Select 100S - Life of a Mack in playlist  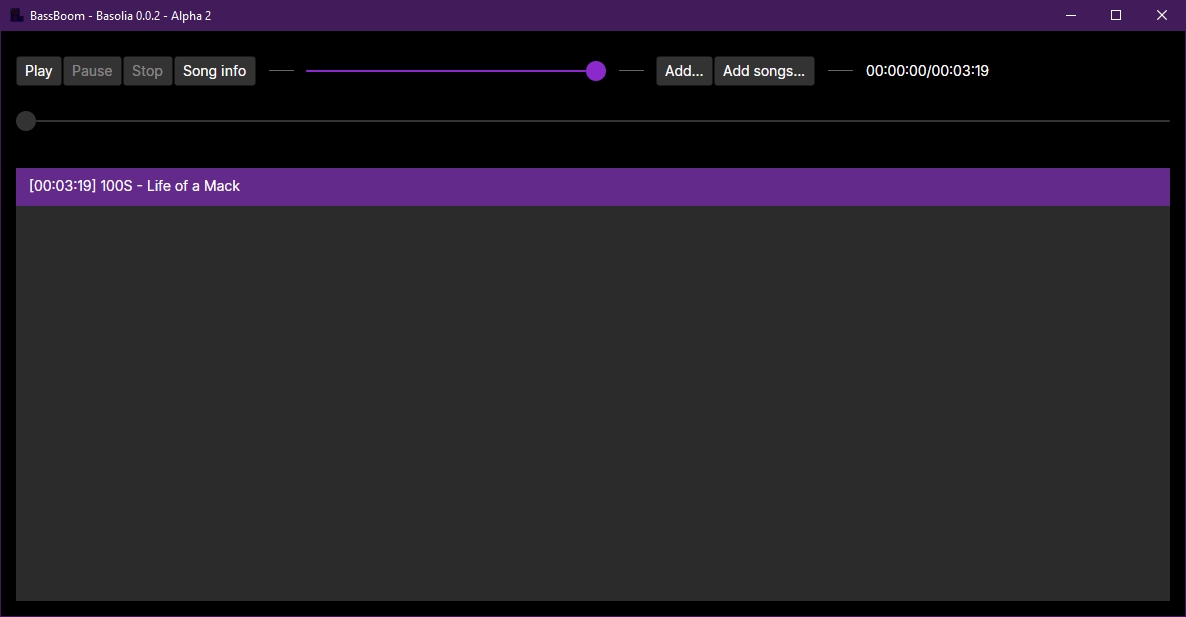coord(592,186)
